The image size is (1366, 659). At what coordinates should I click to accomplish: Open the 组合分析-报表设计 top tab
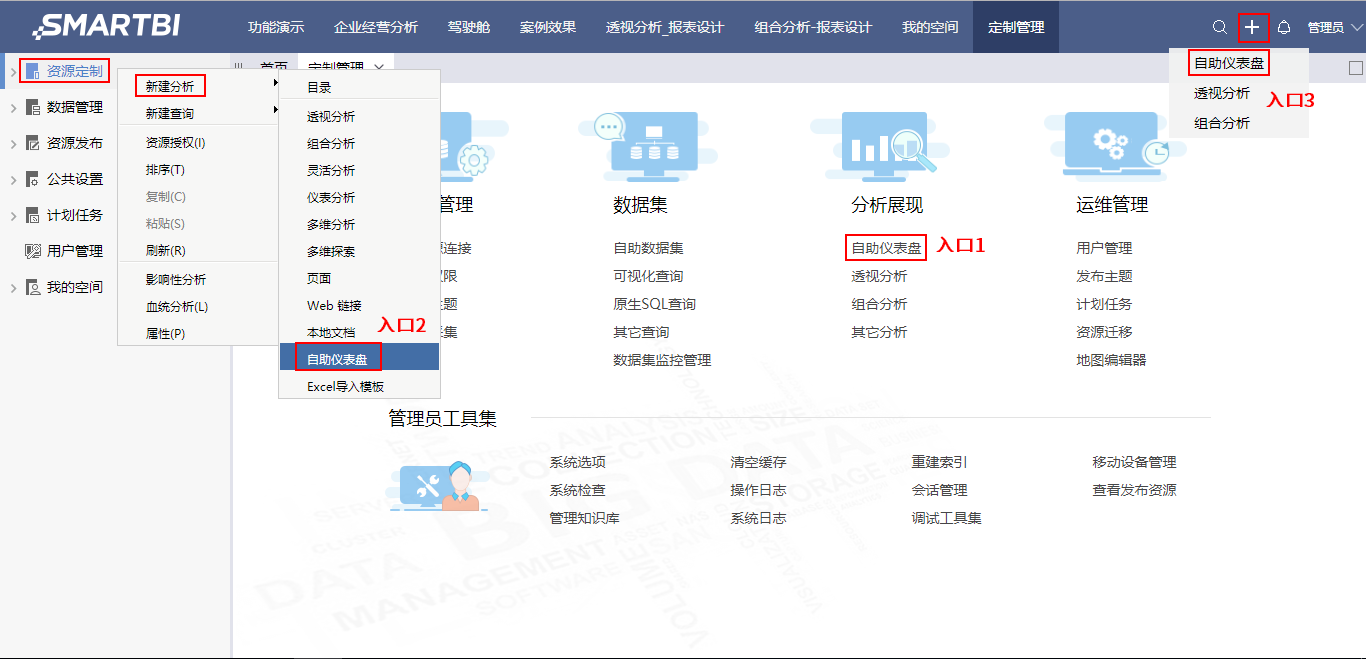[813, 27]
